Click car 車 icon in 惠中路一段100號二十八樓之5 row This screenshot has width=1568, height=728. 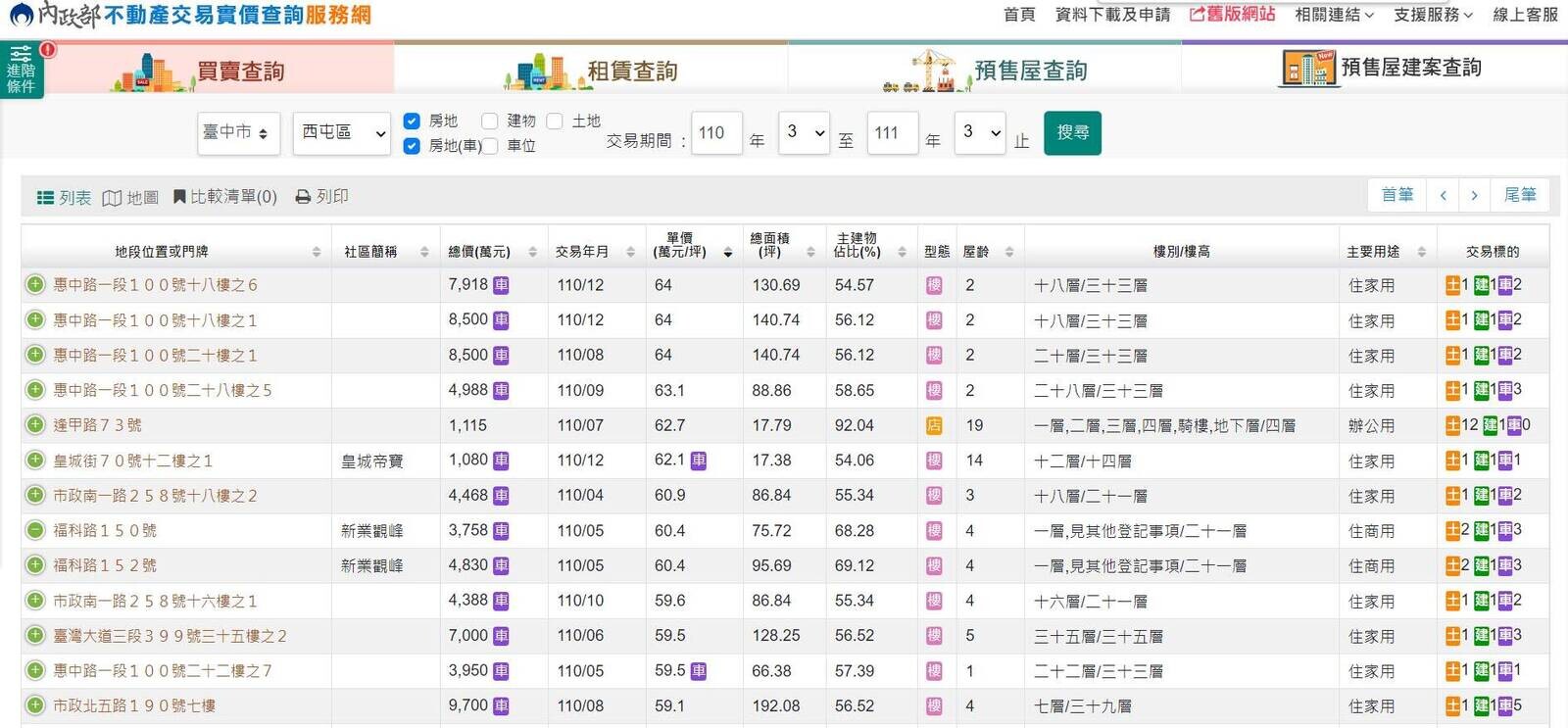pos(1505,390)
